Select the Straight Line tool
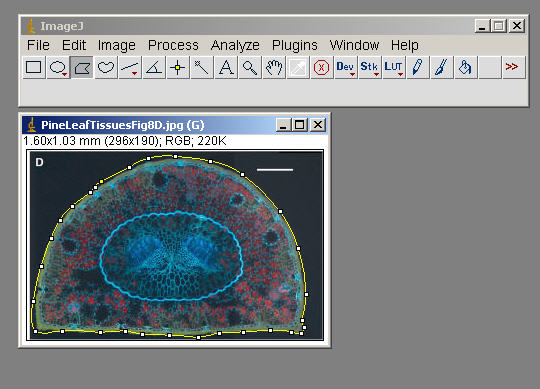Screen dimensions: 540x389 click(130, 67)
